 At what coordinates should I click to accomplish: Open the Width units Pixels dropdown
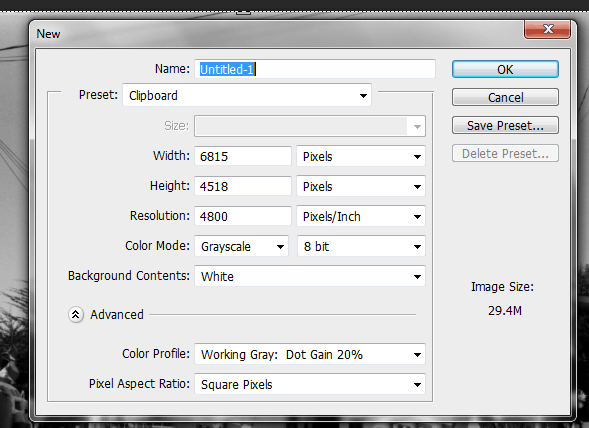click(361, 156)
